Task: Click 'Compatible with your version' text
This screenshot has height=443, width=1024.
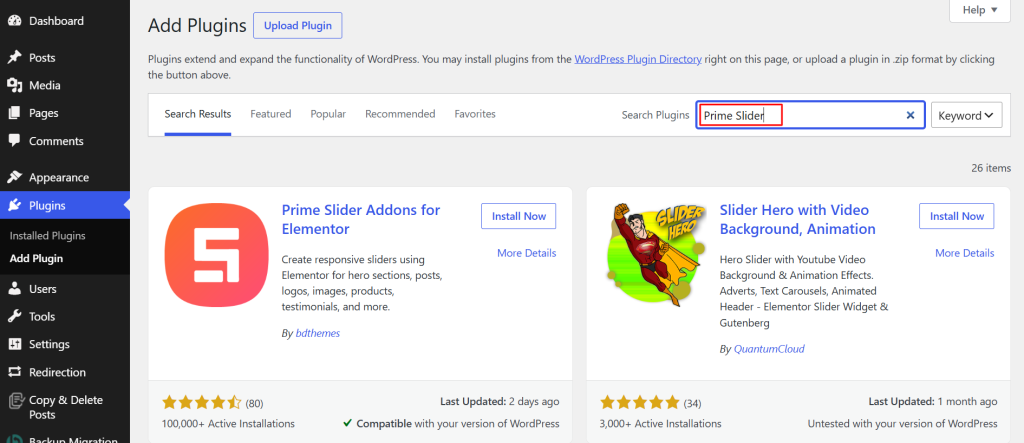Action: coord(452,423)
